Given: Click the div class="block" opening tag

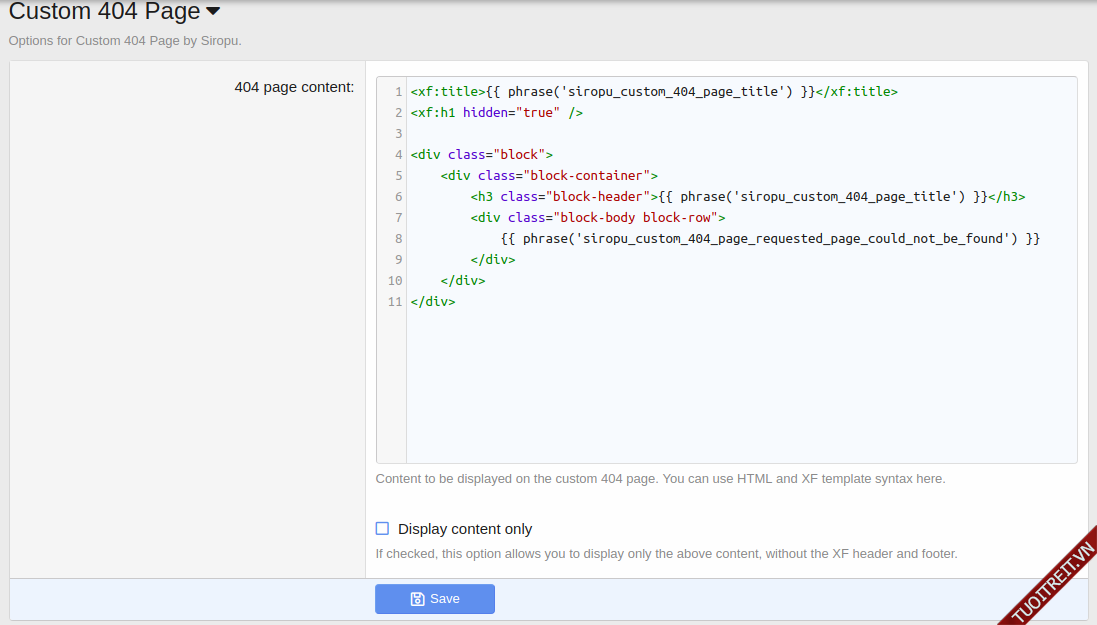Looking at the screenshot, I should [481, 155].
